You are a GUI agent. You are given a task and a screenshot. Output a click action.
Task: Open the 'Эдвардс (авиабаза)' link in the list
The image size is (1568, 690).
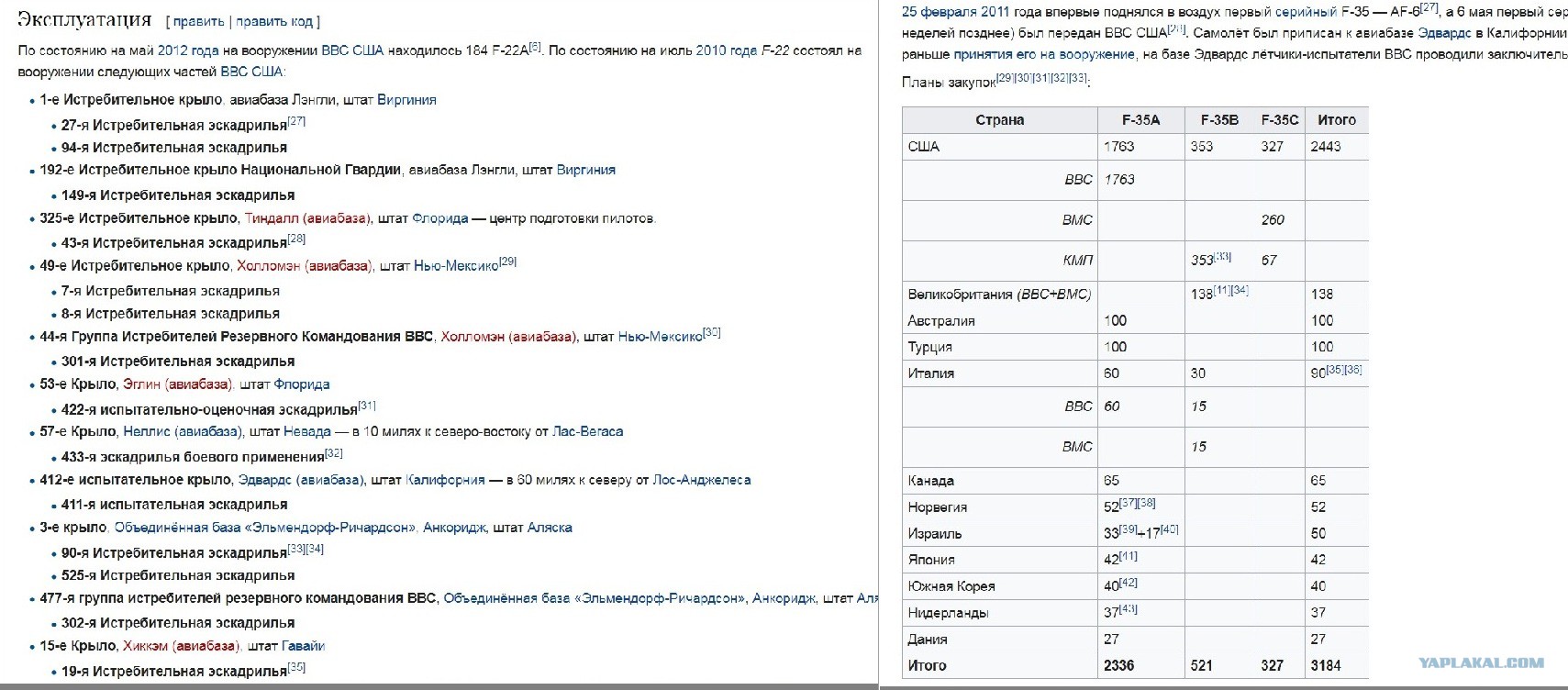click(301, 480)
